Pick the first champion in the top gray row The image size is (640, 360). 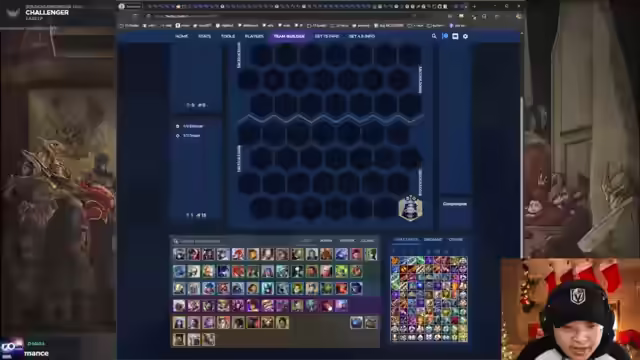coord(179,254)
